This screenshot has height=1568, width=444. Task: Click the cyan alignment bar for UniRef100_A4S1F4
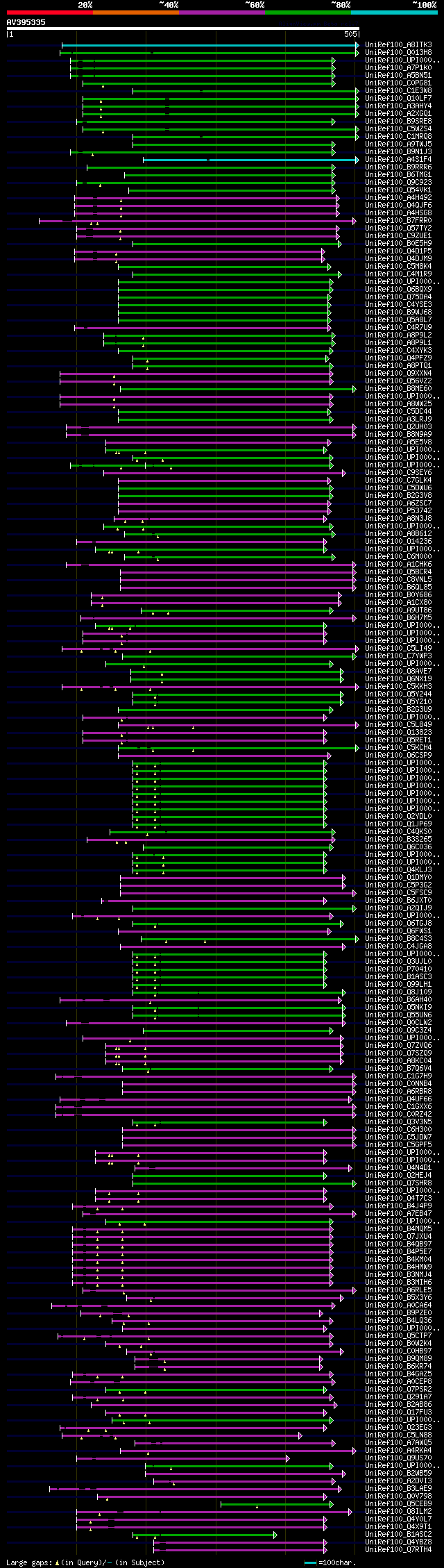click(251, 160)
